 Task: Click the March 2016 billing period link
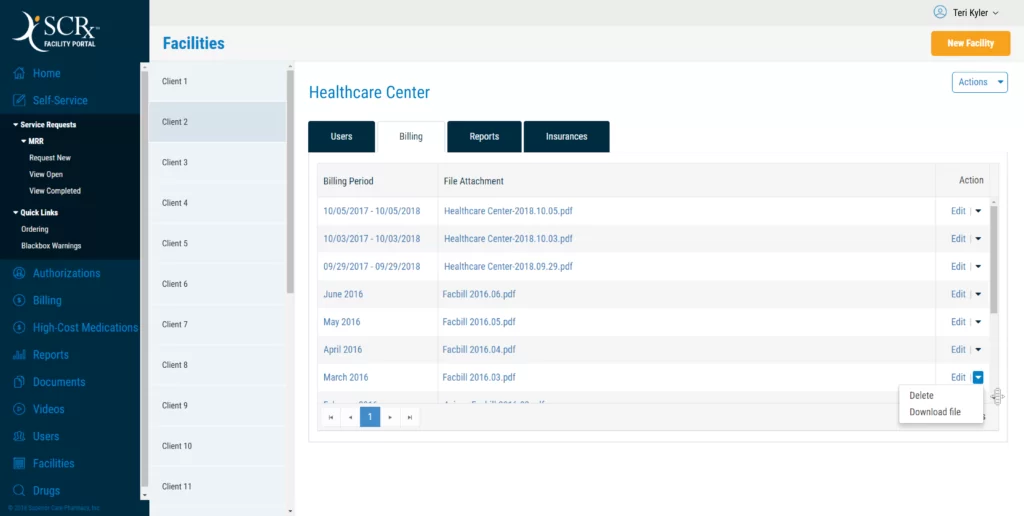345,377
